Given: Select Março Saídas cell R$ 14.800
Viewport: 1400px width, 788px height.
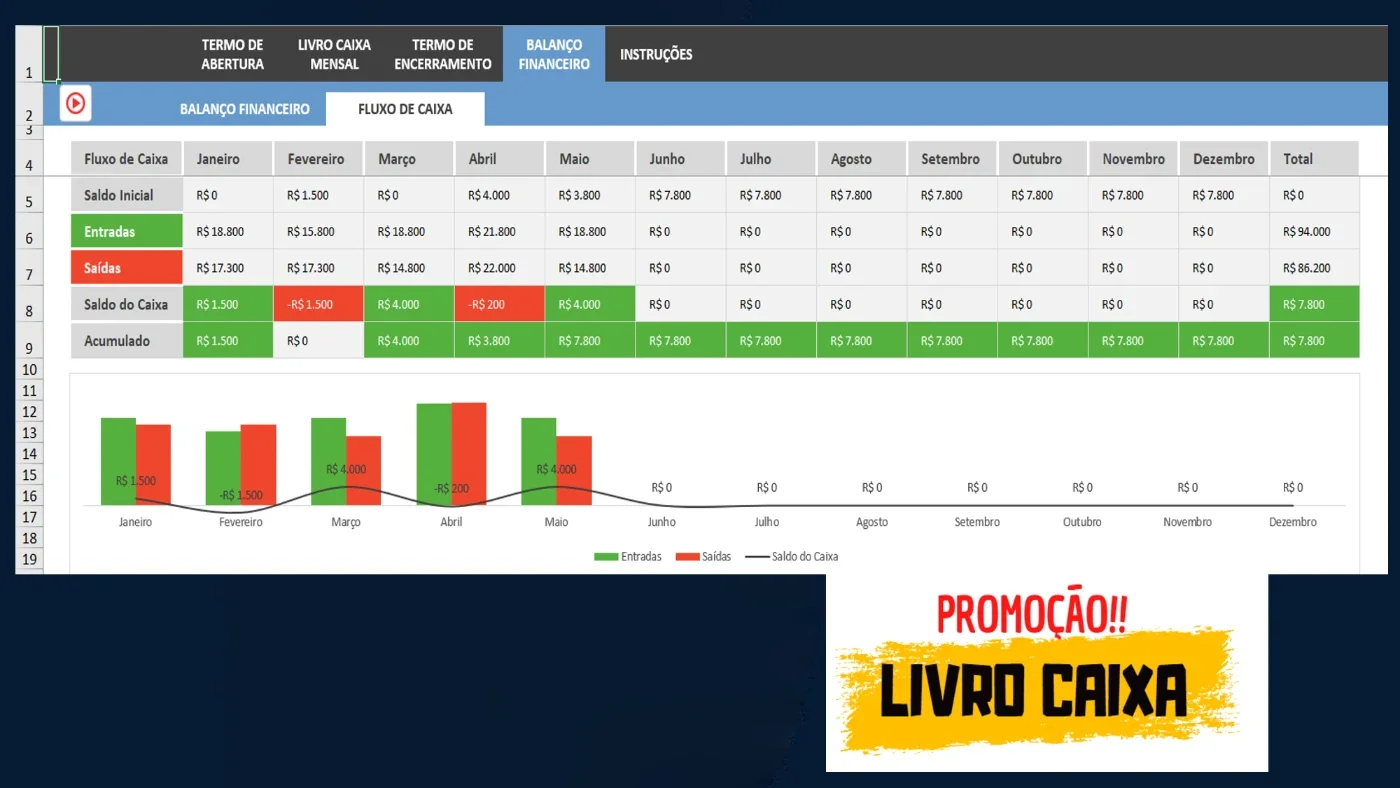Looking at the screenshot, I should click(409, 268).
